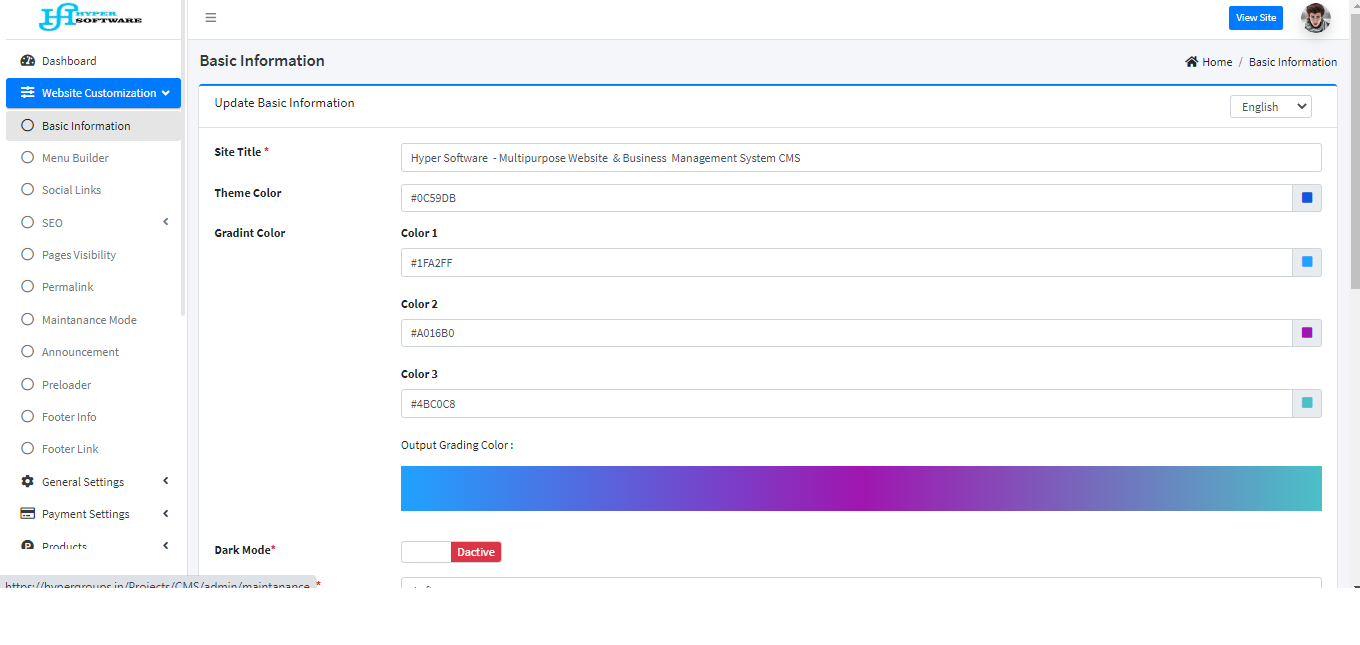1360x645 pixels.
Task: Click the Website Customization sliders icon
Action: [x=28, y=93]
